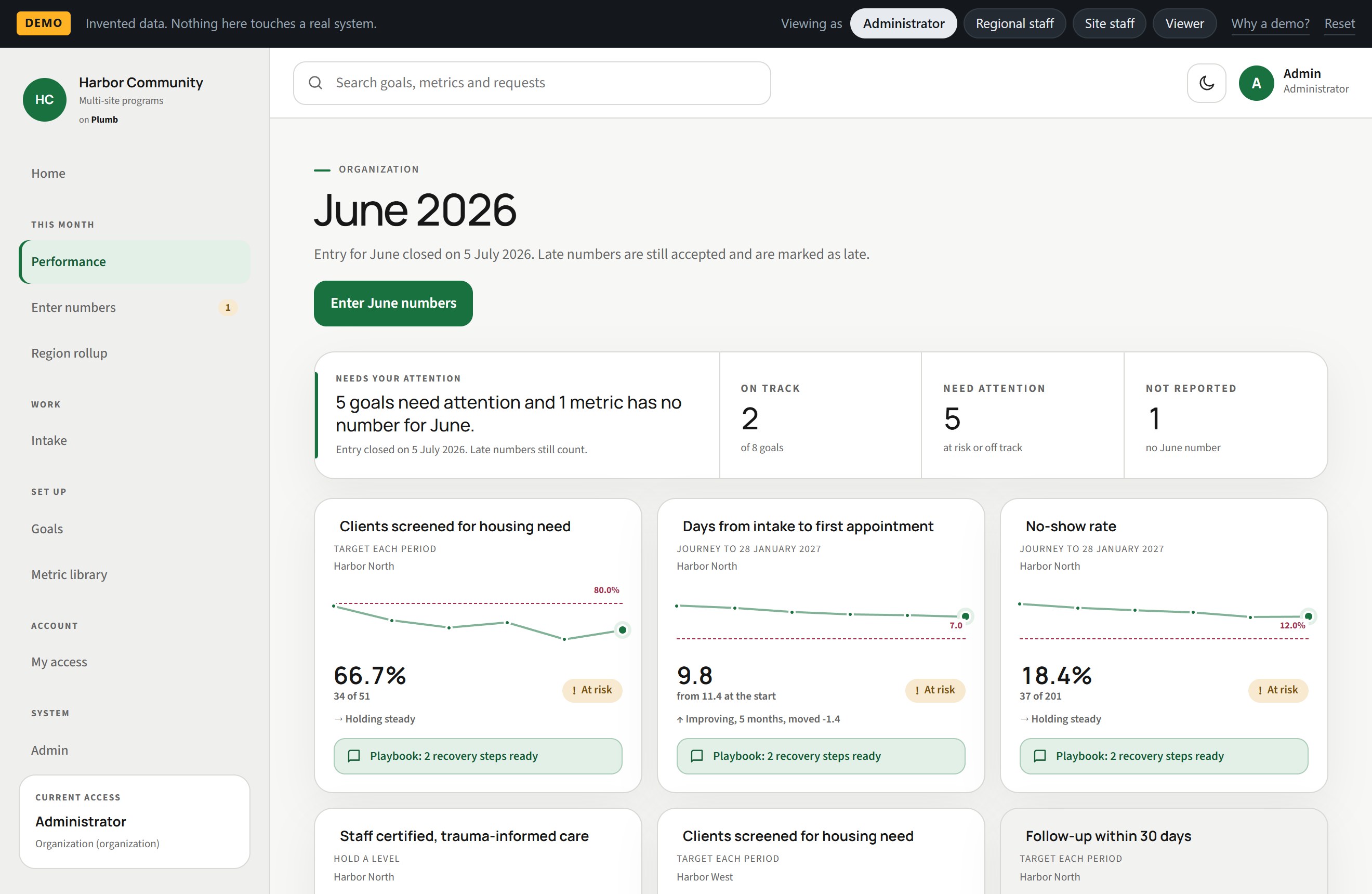Switch viewing role to Administrator
Image resolution: width=1372 pixels, height=894 pixels.
point(903,23)
